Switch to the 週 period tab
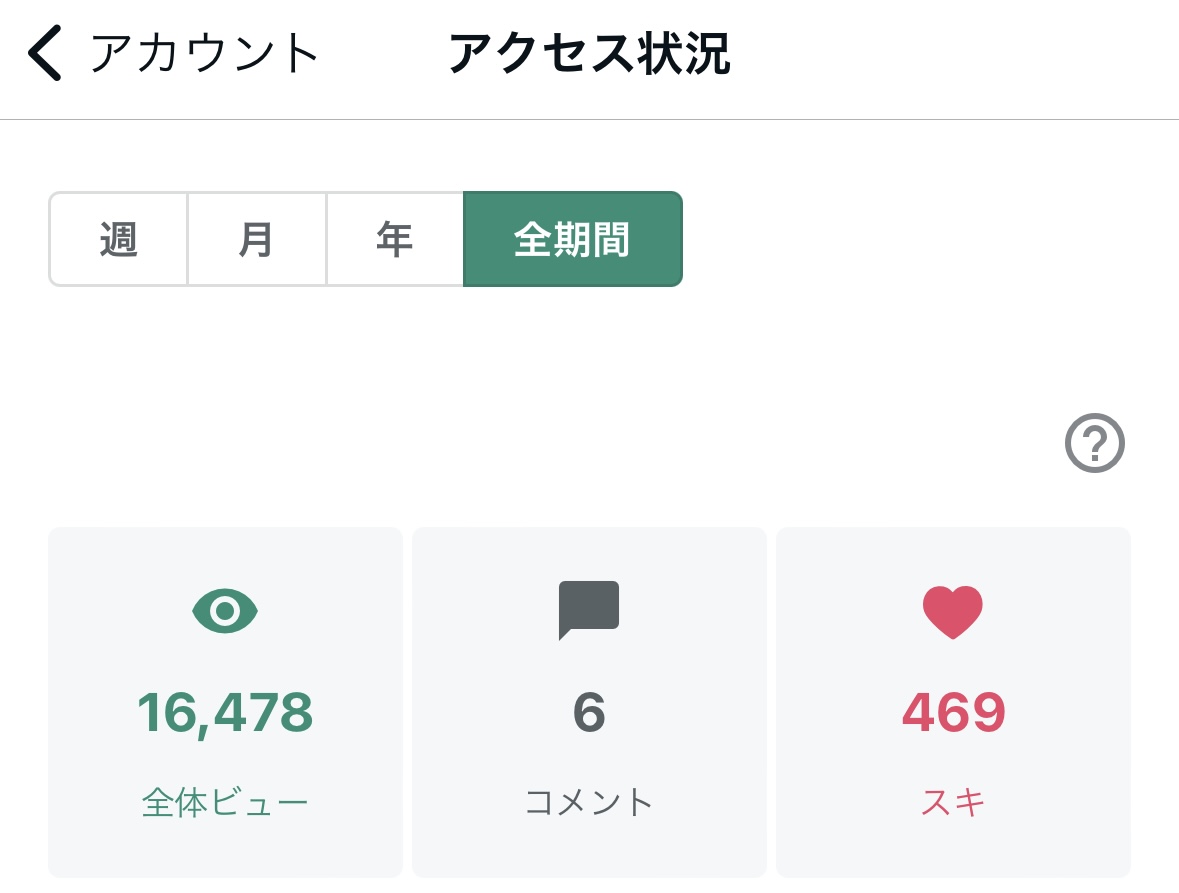The image size is (1179, 893). coord(119,239)
